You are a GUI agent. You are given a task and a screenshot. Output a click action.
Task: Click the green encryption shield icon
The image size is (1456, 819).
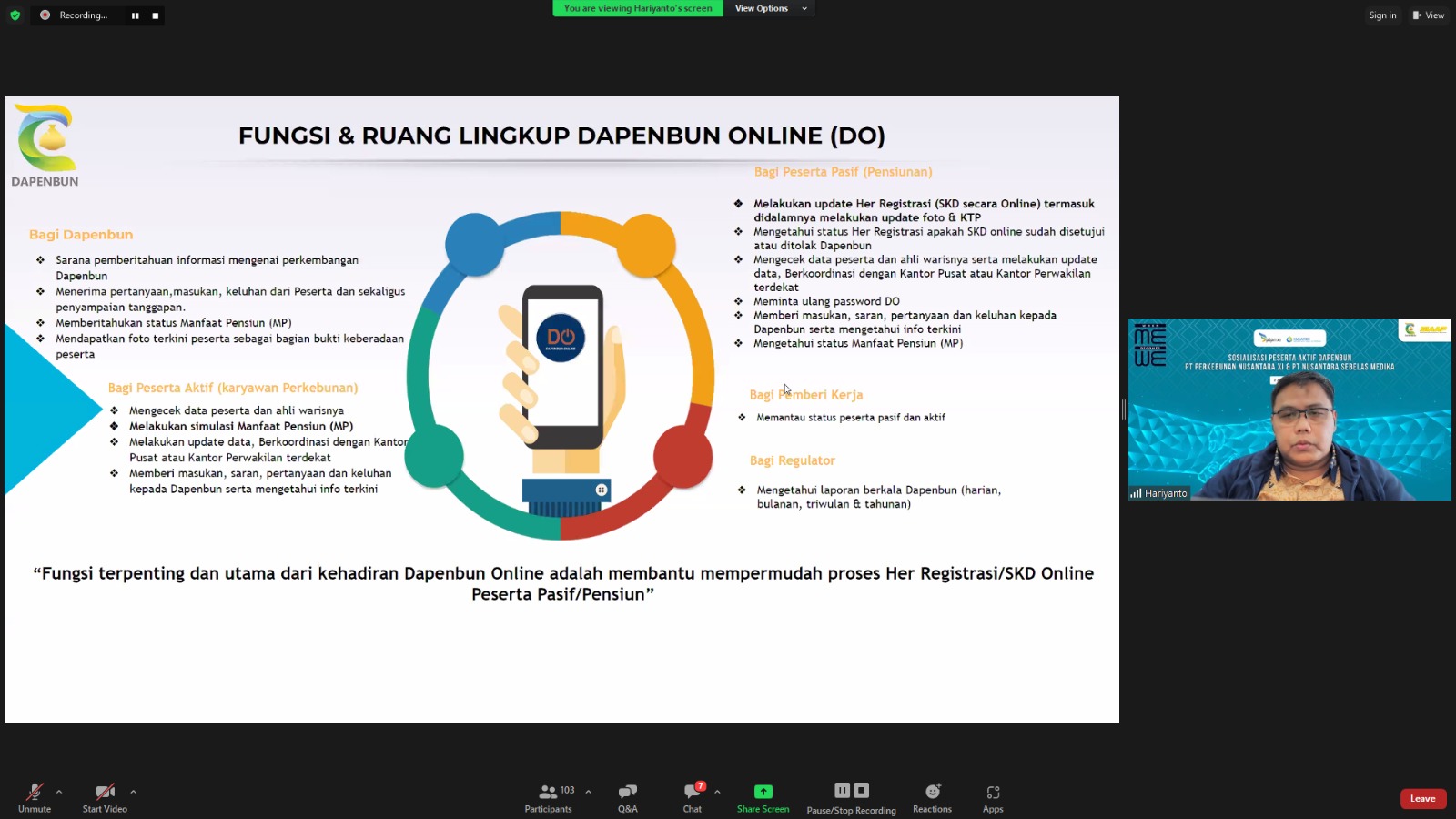pyautogui.click(x=15, y=15)
